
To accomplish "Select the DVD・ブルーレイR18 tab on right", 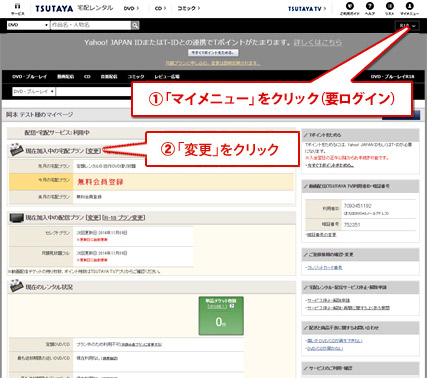I will 392,77.
